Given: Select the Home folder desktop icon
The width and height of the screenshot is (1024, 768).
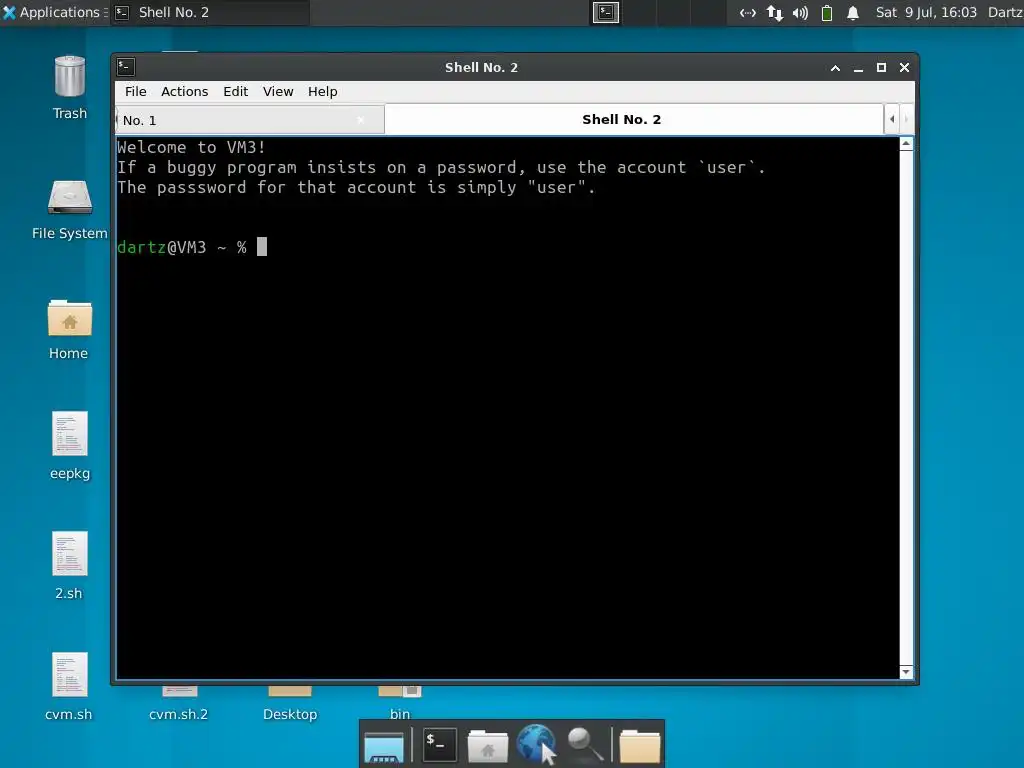Looking at the screenshot, I should pos(69,330).
